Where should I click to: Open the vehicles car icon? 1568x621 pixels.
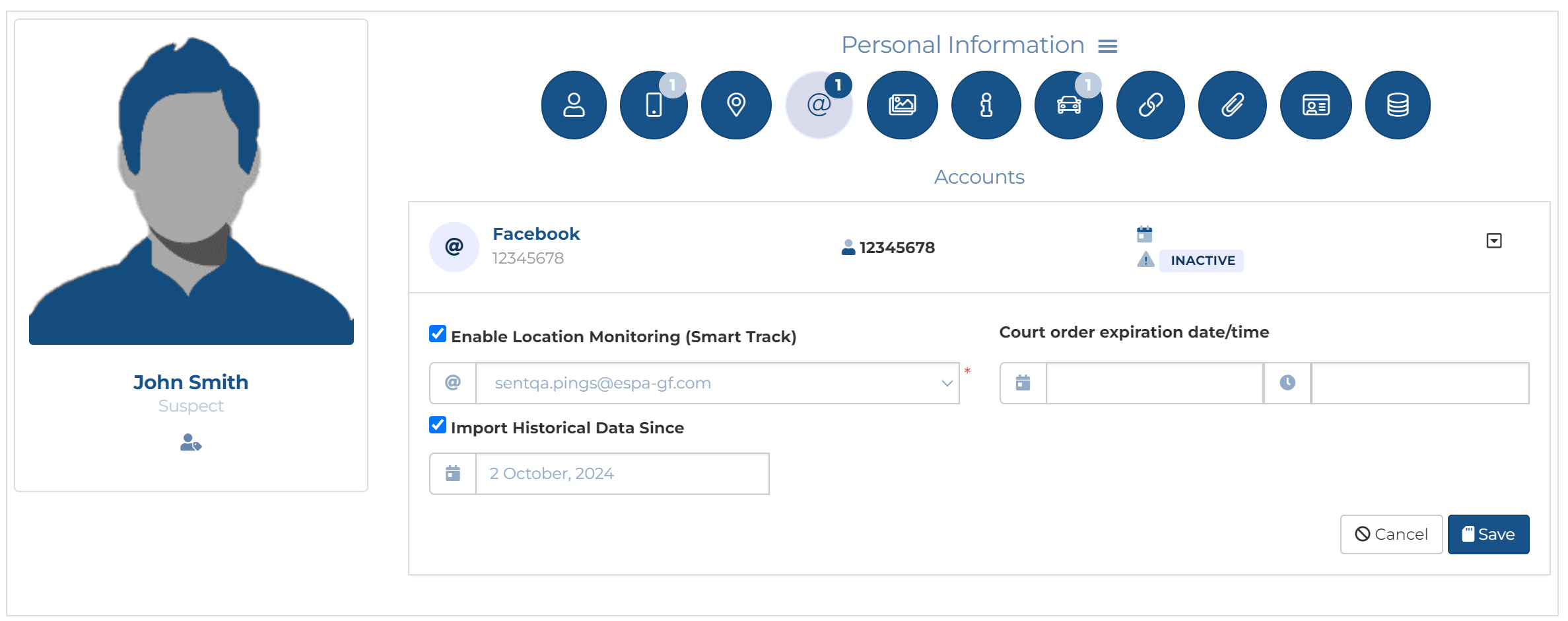click(1068, 105)
